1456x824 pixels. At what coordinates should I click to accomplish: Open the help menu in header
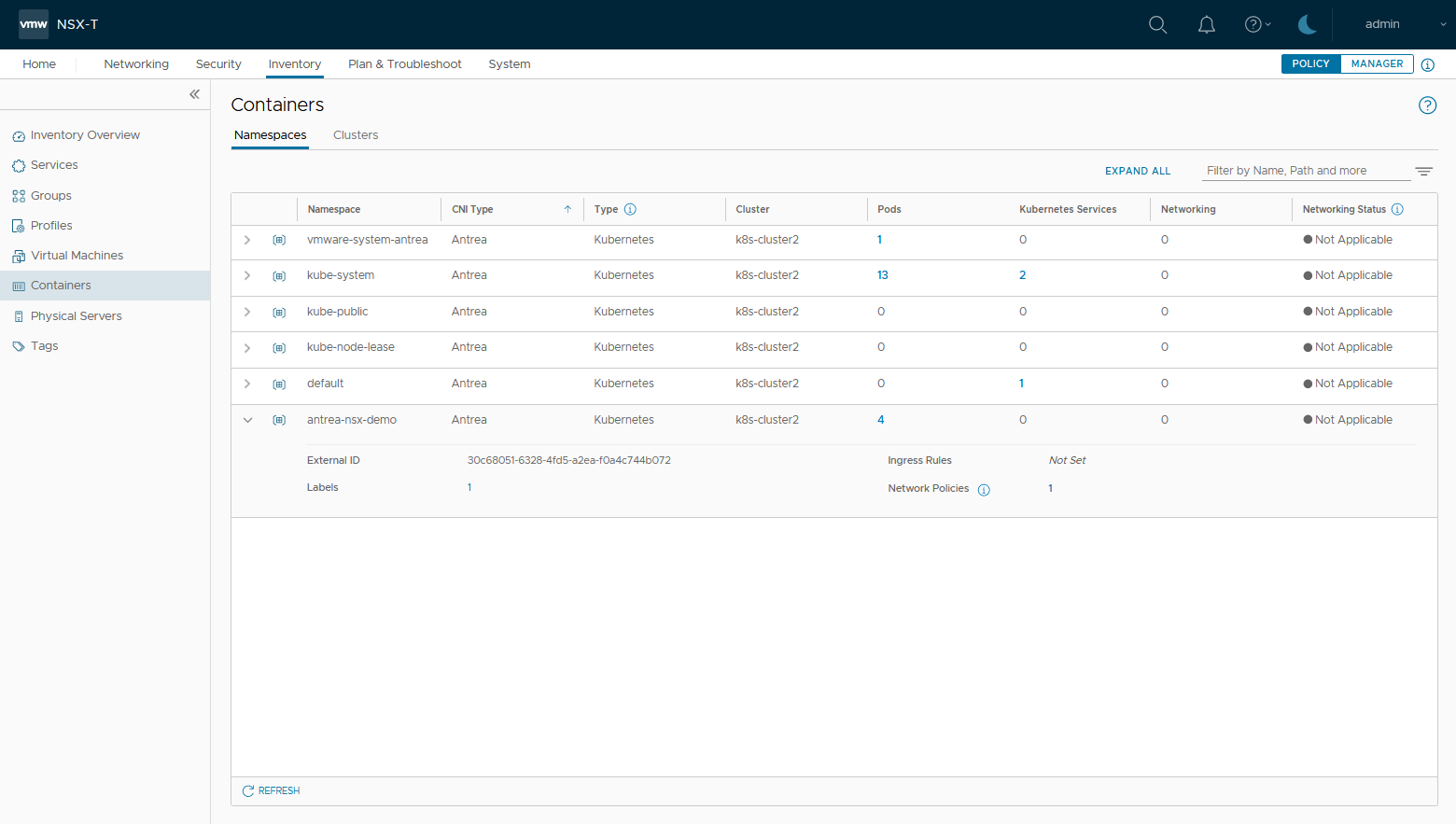coord(1257,24)
